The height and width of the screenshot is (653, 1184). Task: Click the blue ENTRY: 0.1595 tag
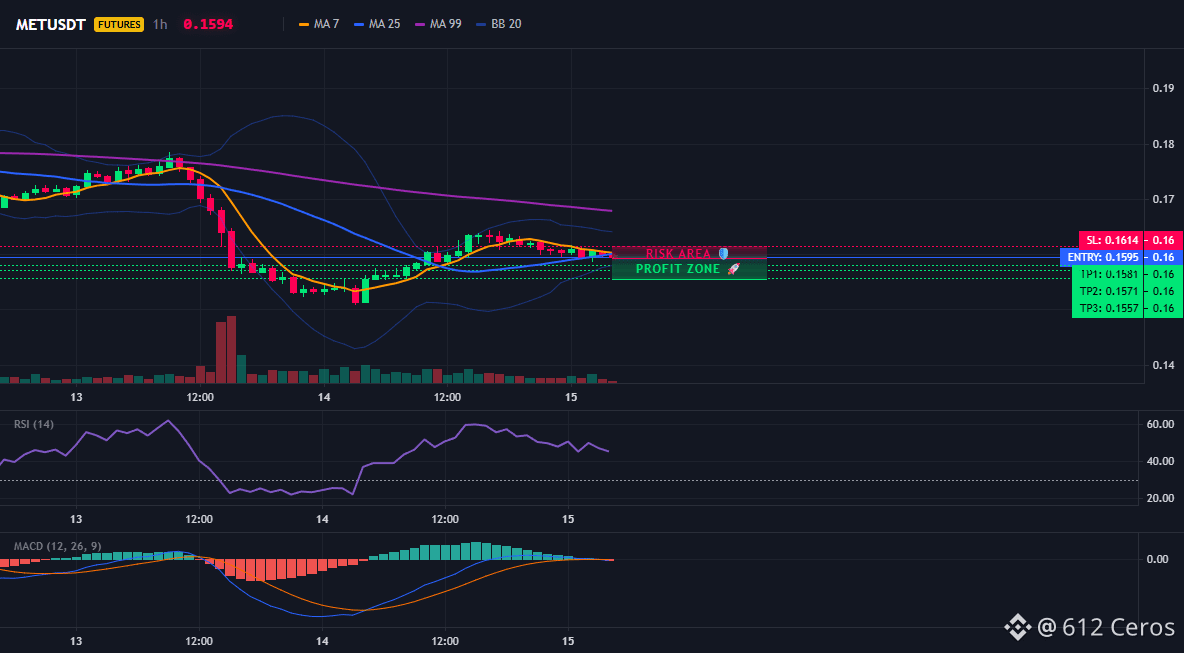pos(1102,257)
